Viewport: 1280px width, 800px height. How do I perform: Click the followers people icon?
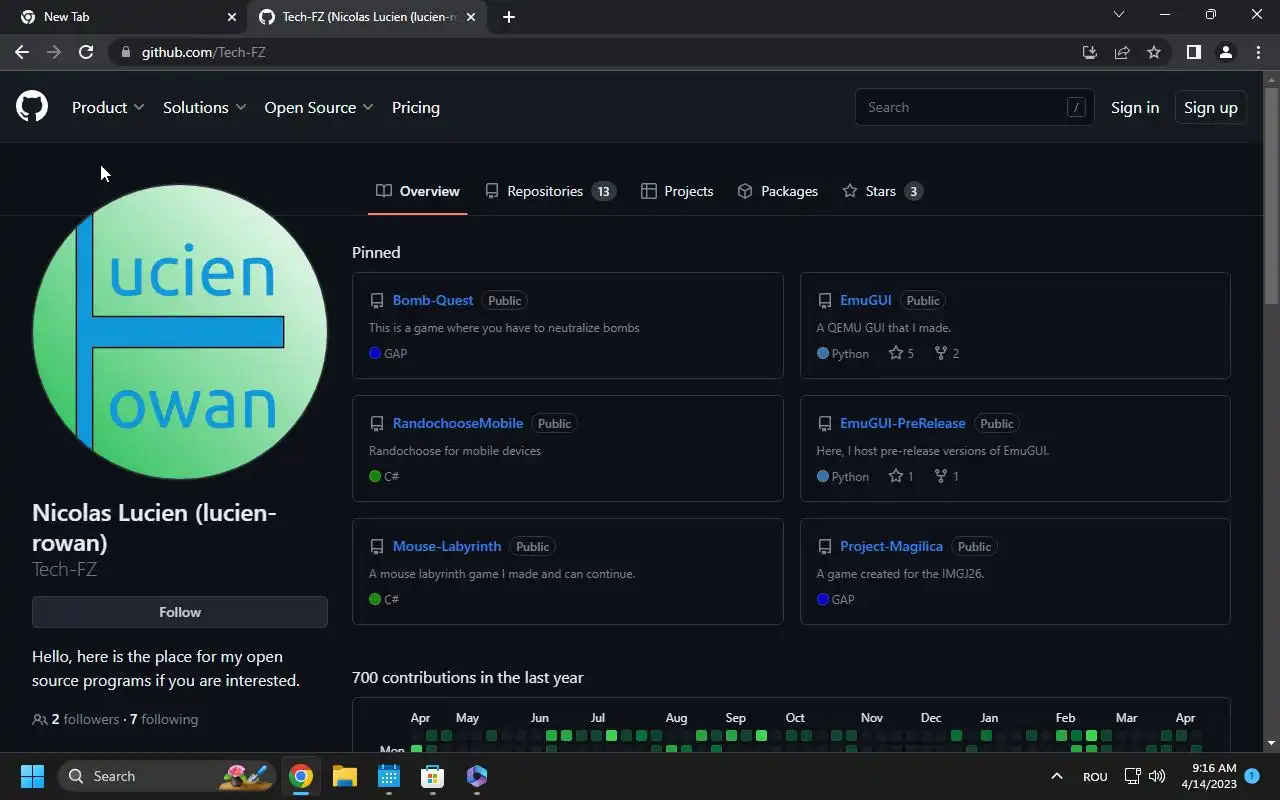tap(40, 719)
